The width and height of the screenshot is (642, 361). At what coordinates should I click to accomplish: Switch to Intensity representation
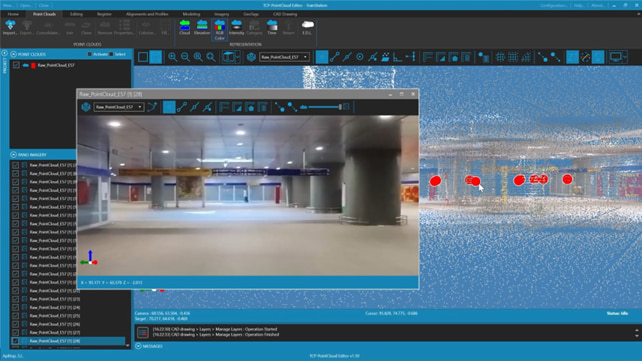236,27
